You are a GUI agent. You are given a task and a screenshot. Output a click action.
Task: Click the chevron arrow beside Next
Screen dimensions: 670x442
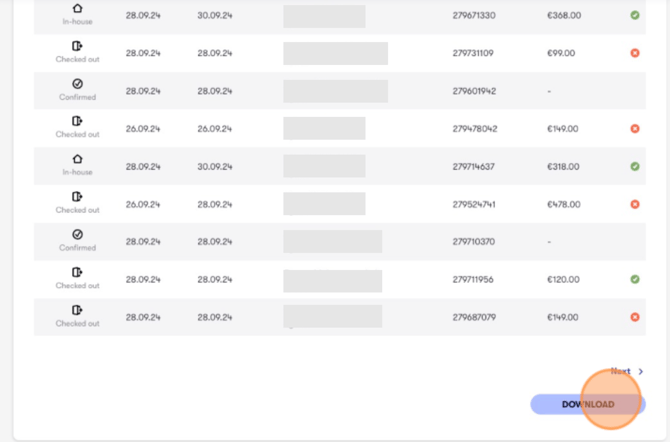641,371
